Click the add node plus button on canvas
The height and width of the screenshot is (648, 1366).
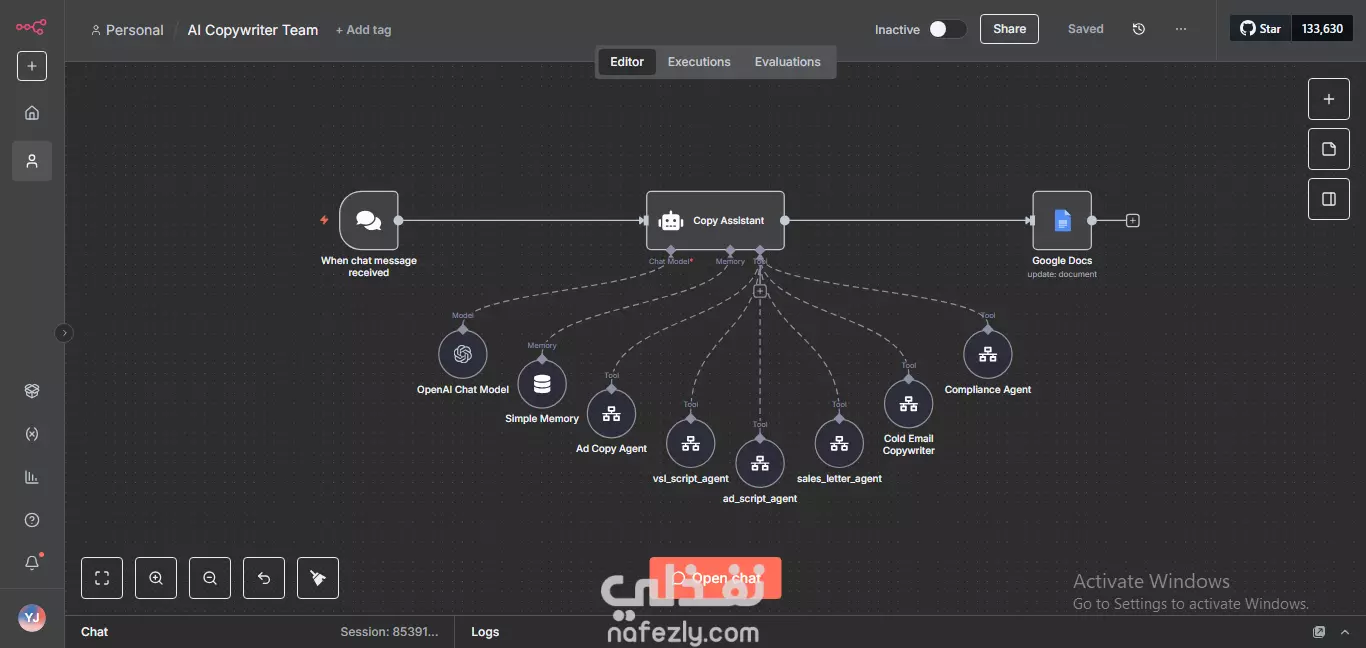click(1329, 99)
